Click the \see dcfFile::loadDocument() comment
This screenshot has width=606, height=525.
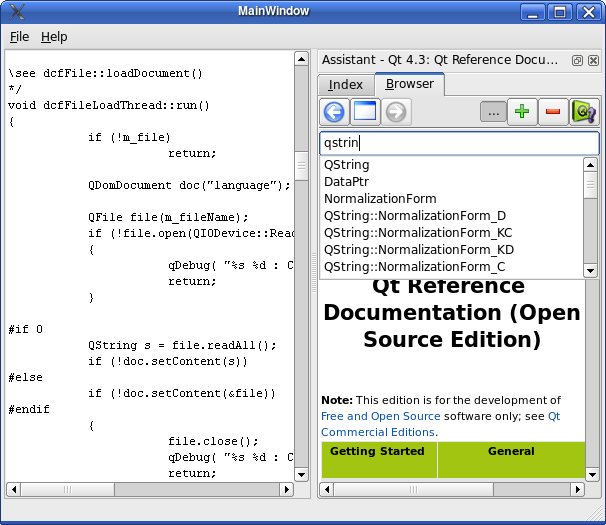pyautogui.click(x=105, y=73)
